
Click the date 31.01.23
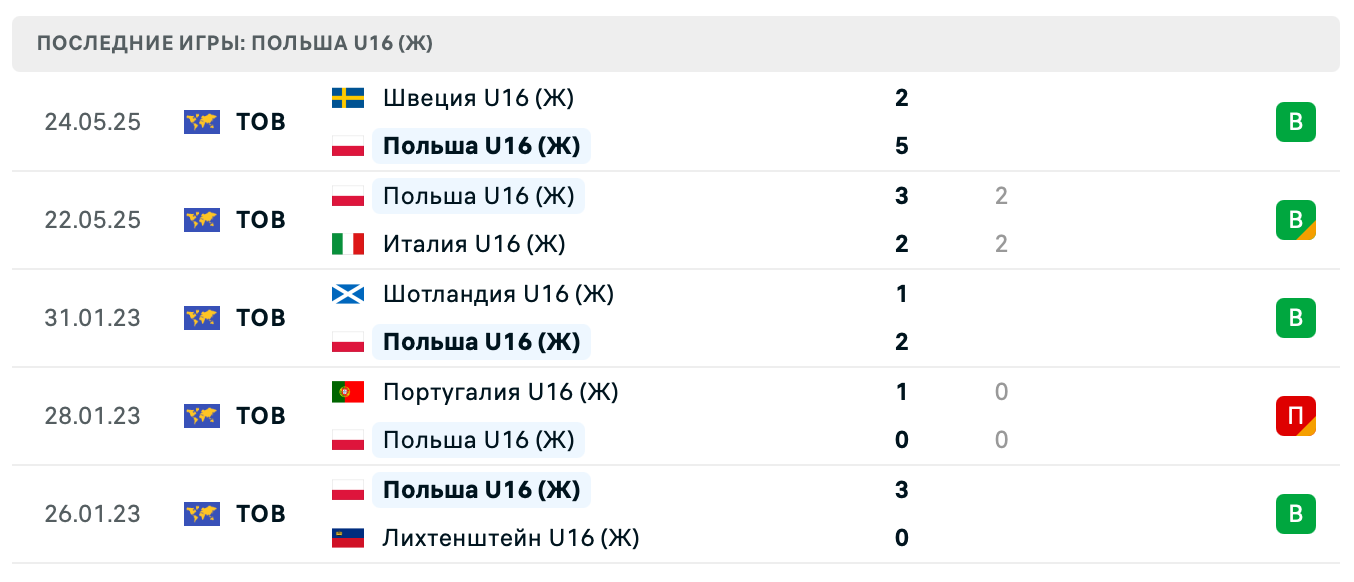coord(93,318)
